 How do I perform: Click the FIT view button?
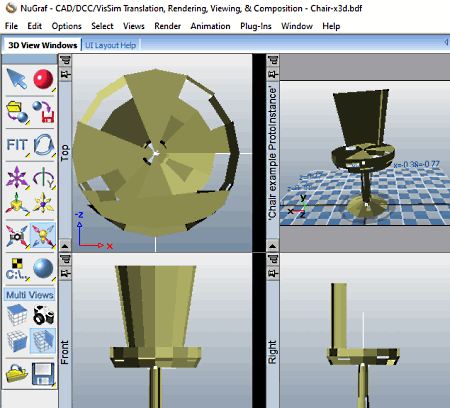17,145
